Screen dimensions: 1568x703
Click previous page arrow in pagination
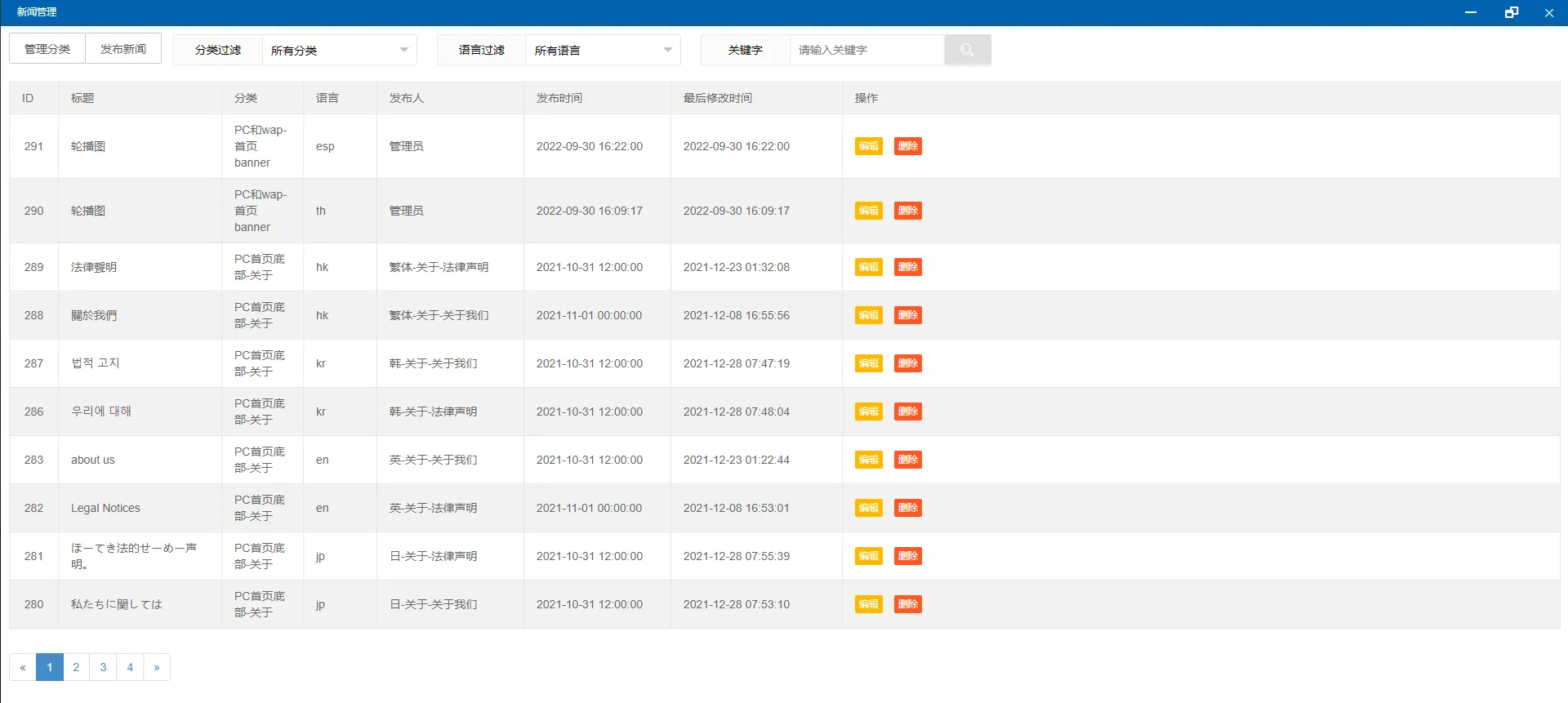pos(23,667)
